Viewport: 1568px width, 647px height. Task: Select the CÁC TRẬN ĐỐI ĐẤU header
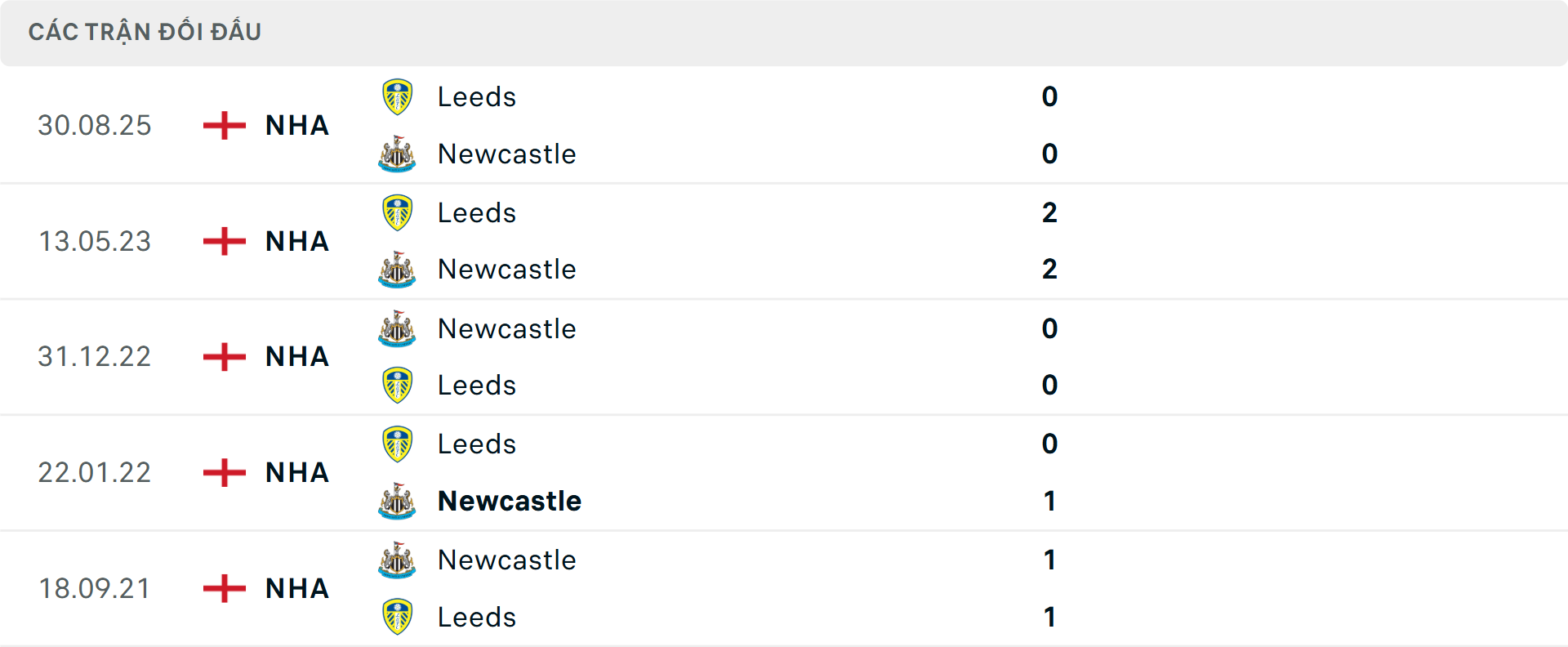pyautogui.click(x=145, y=31)
